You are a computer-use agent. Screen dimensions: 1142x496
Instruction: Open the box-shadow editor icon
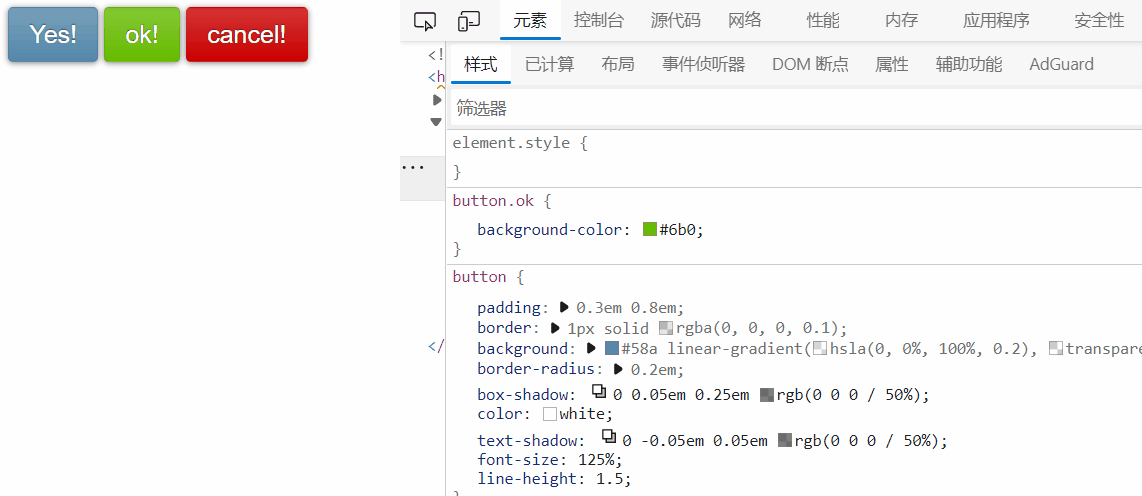(599, 392)
